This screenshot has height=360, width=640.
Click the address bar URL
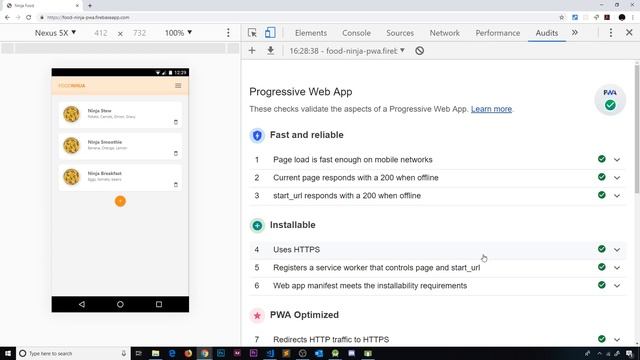88,18
